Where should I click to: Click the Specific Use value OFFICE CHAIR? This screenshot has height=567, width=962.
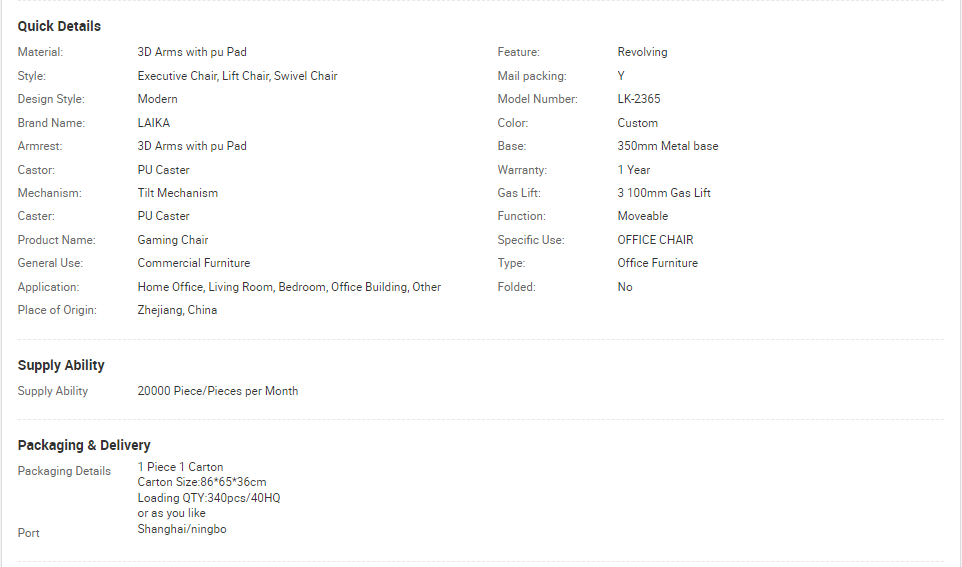tap(655, 240)
